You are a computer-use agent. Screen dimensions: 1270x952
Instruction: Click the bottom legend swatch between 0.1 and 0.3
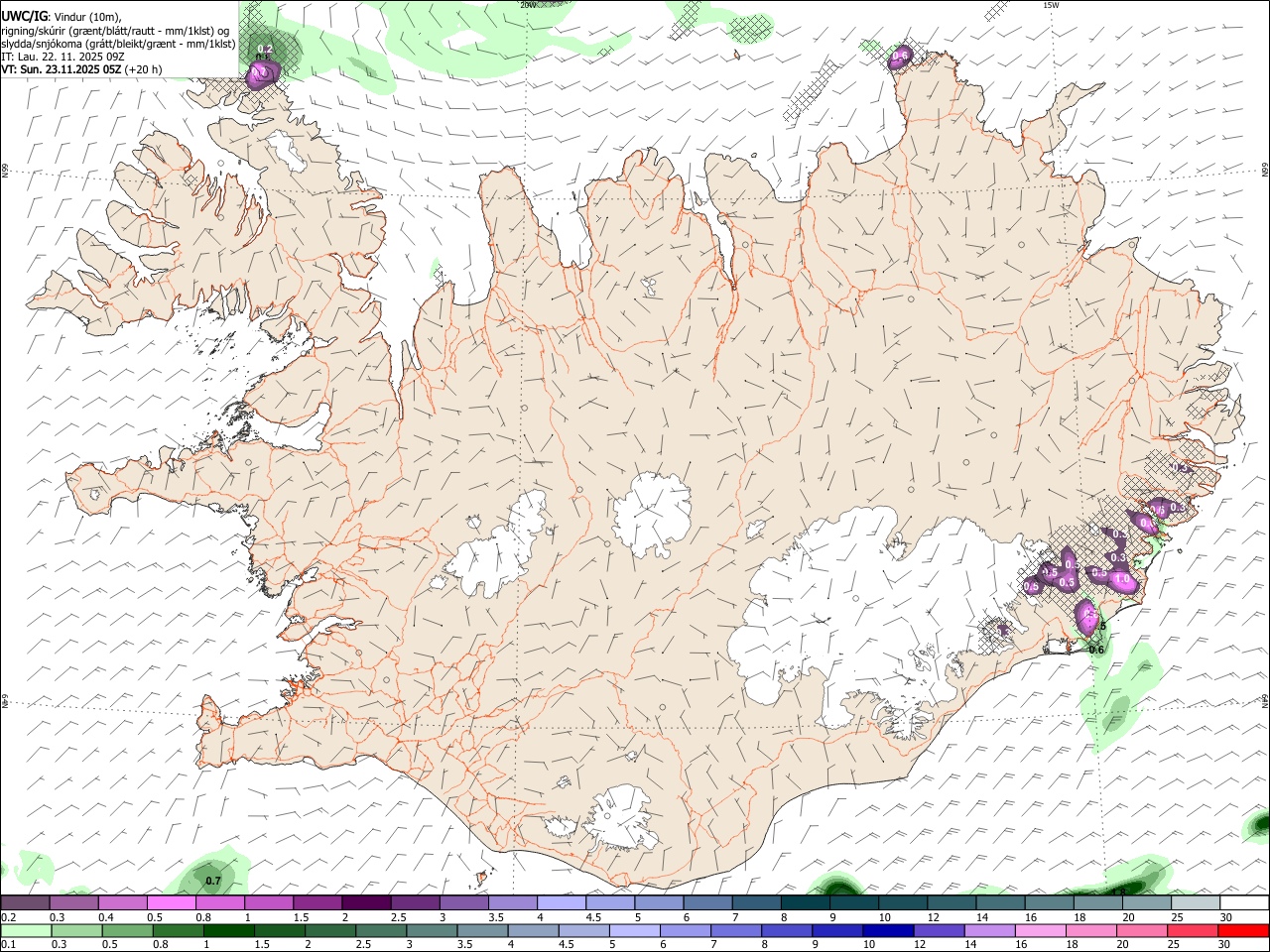(x=26, y=930)
